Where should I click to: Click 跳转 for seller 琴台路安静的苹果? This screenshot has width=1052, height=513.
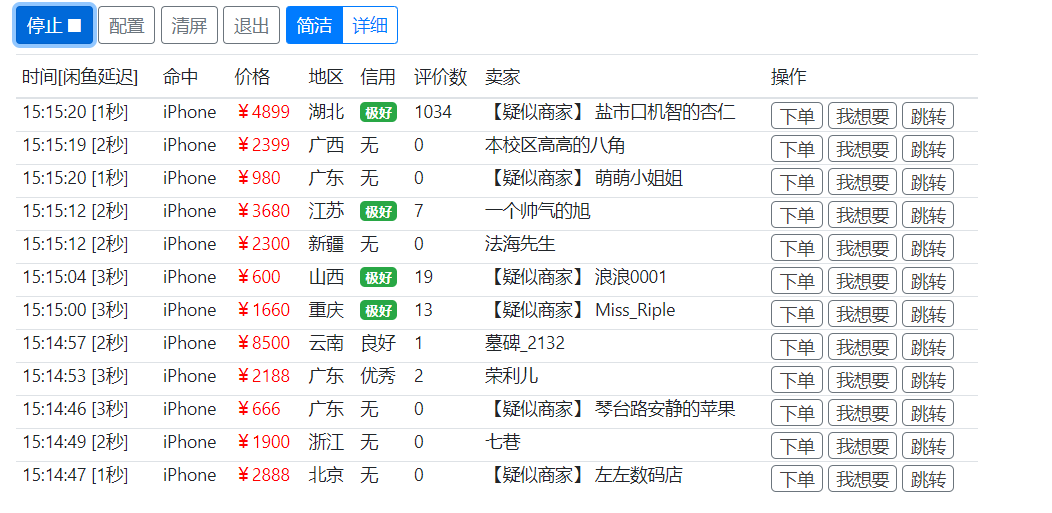927,412
